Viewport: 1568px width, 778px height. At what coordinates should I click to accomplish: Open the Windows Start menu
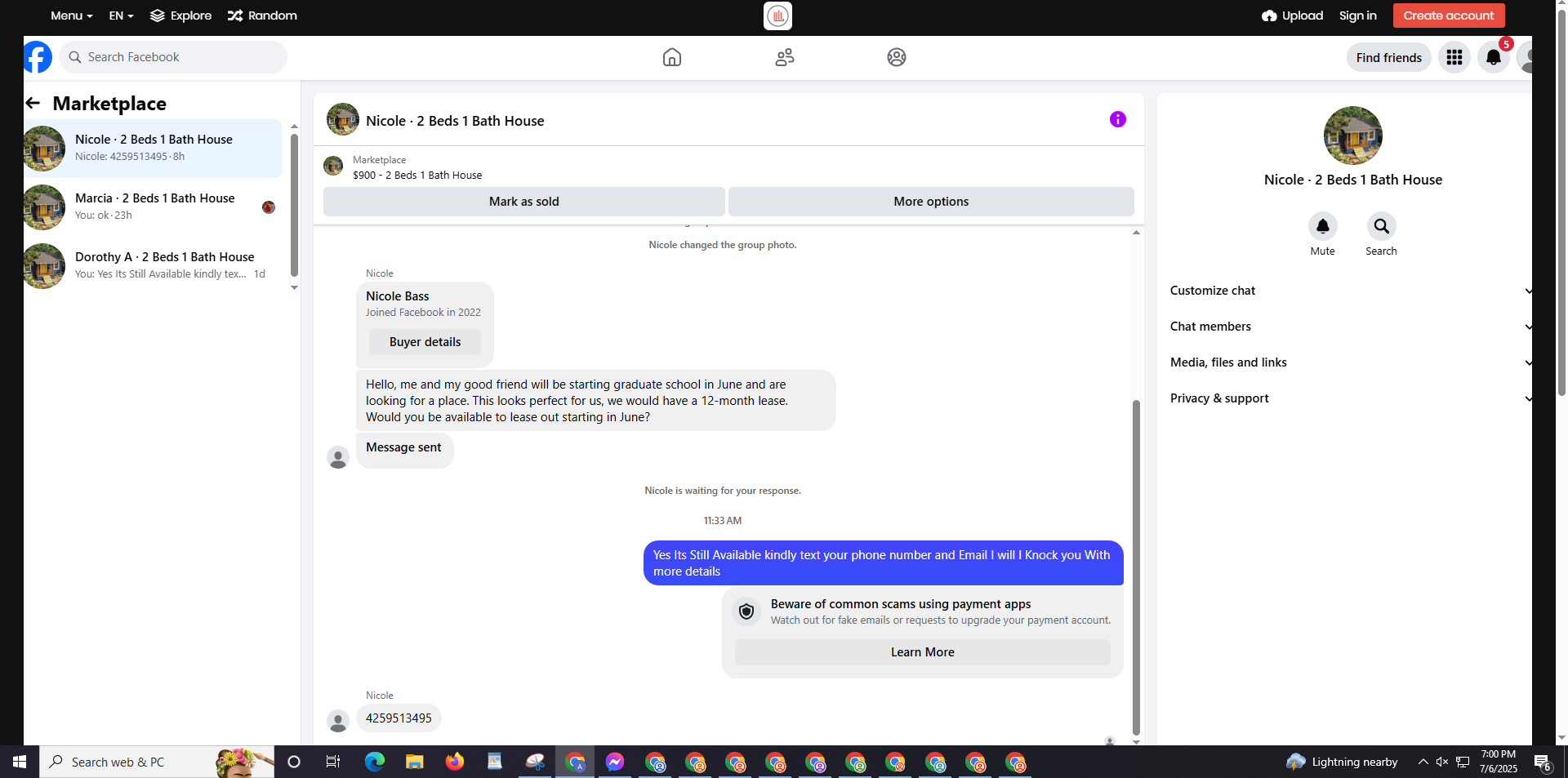[20, 762]
